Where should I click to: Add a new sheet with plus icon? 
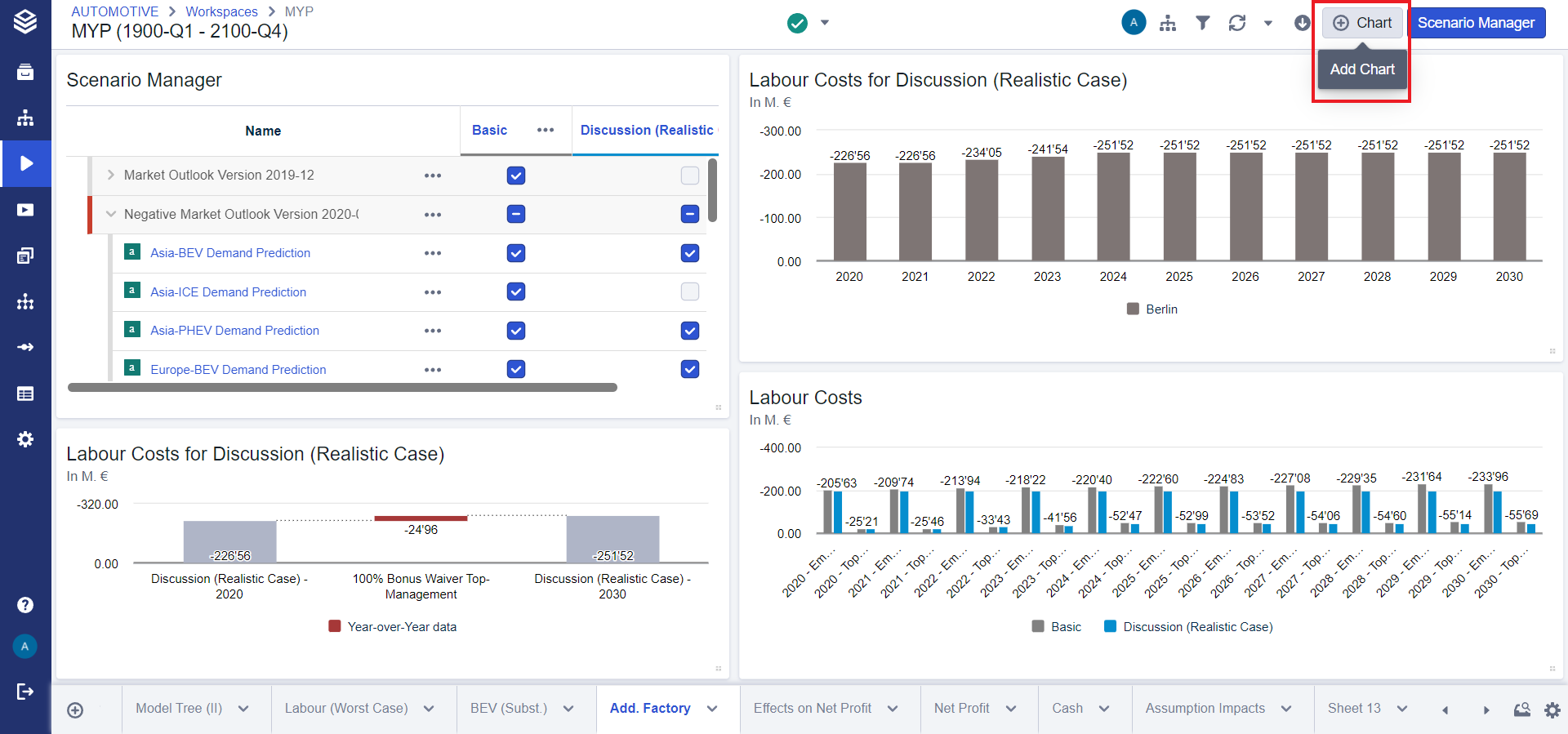click(75, 710)
